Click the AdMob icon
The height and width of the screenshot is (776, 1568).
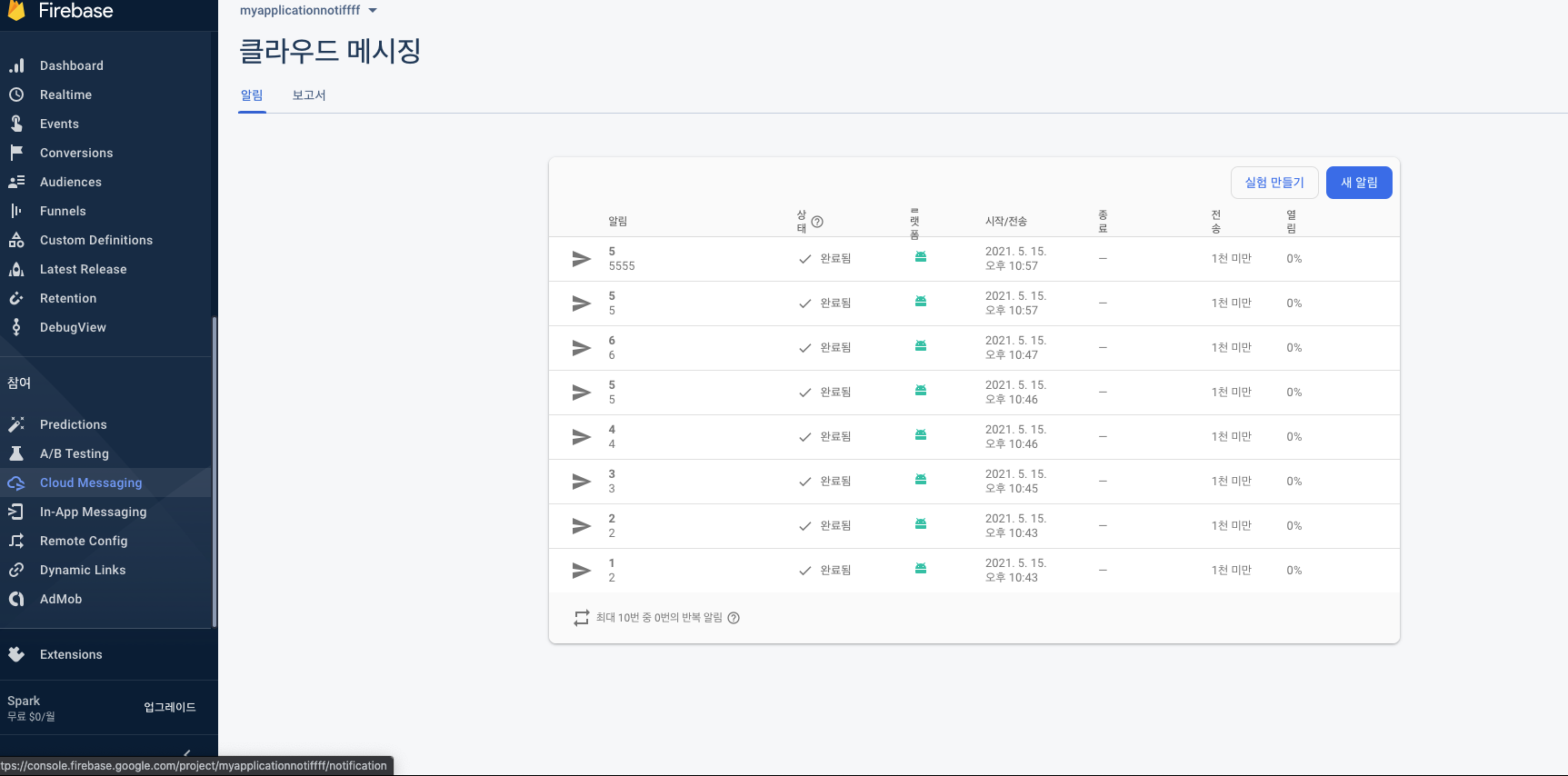tap(16, 599)
